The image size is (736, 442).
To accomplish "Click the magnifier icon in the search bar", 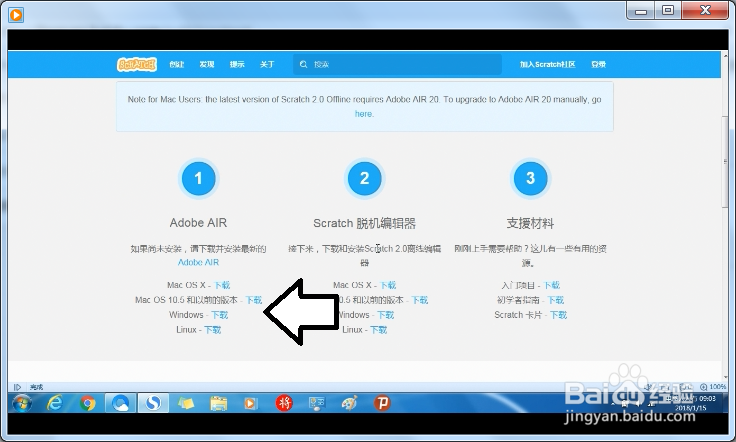I will (x=303, y=64).
